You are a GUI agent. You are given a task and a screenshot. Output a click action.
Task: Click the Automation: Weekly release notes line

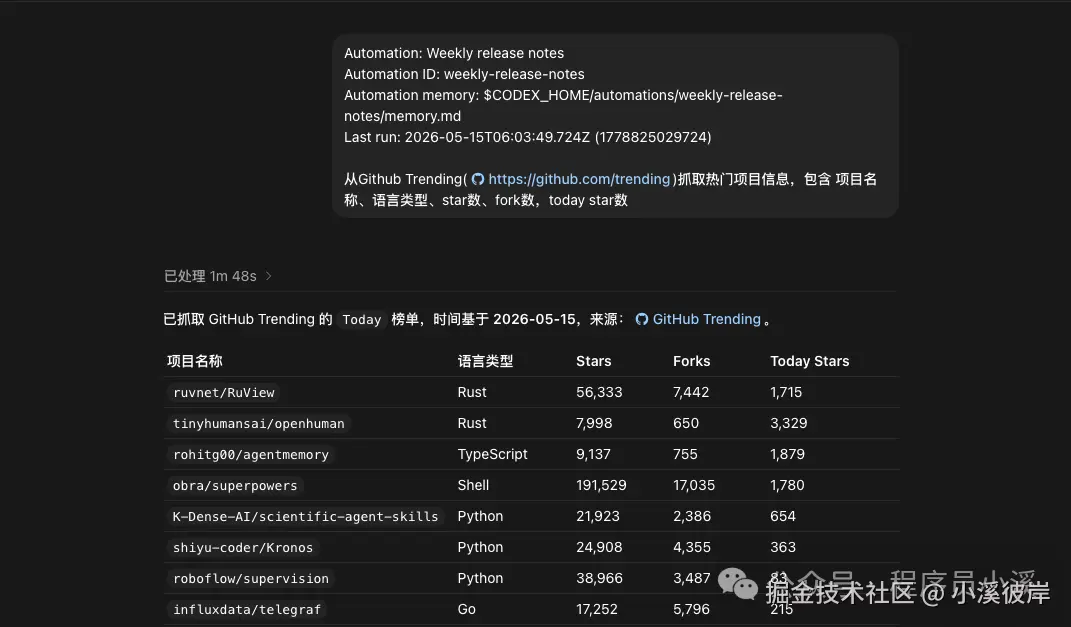coord(454,53)
